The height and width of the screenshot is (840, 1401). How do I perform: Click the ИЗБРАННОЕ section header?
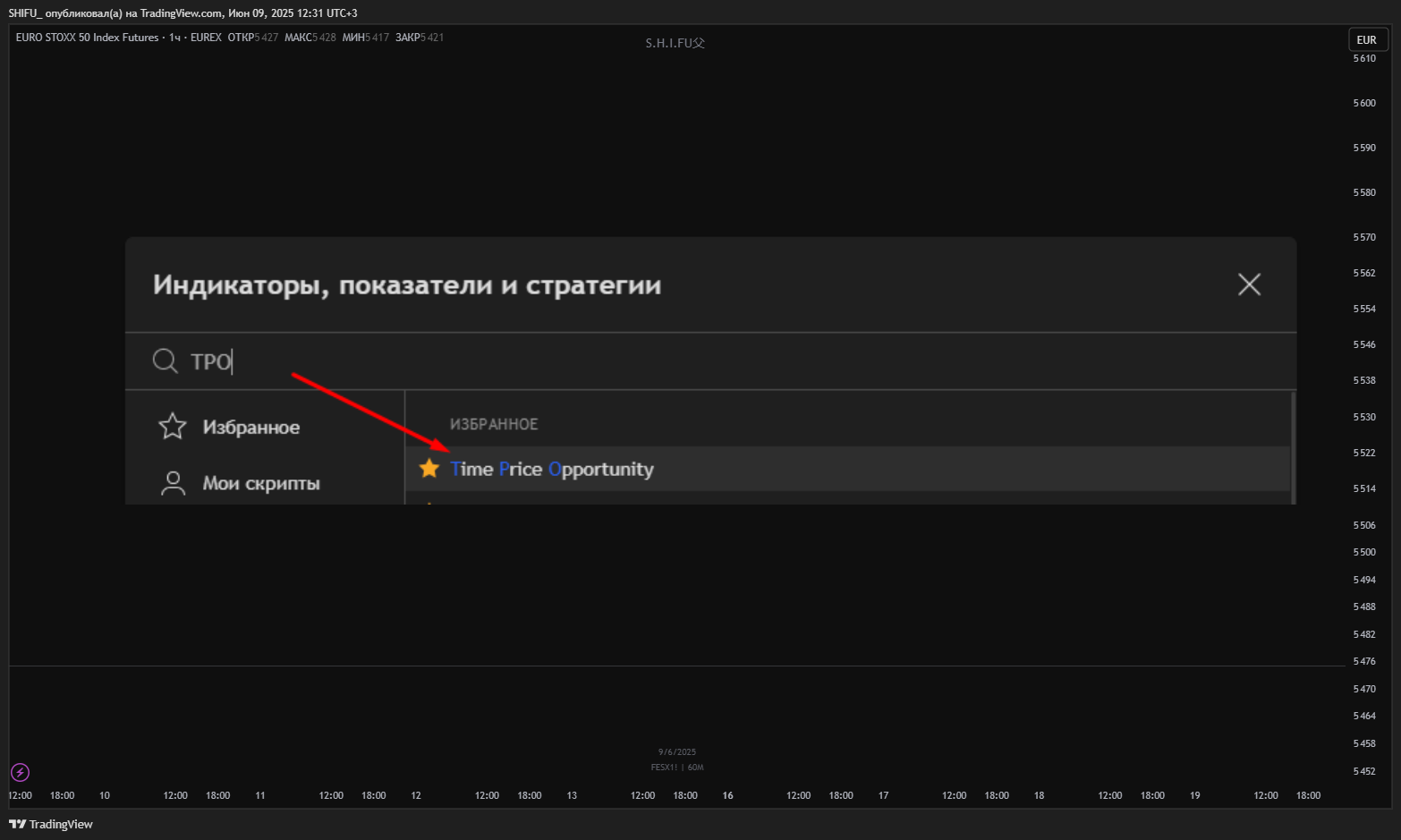click(x=494, y=424)
